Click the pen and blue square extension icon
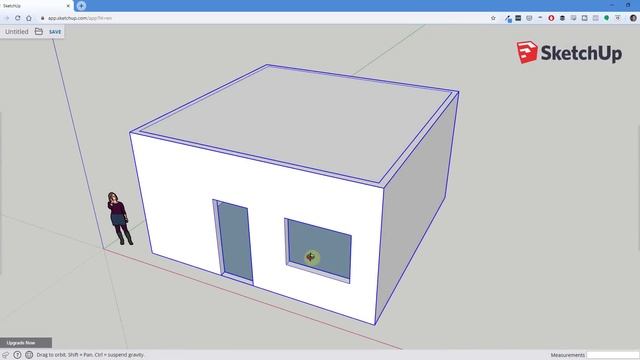640x360 pixels. (508, 18)
